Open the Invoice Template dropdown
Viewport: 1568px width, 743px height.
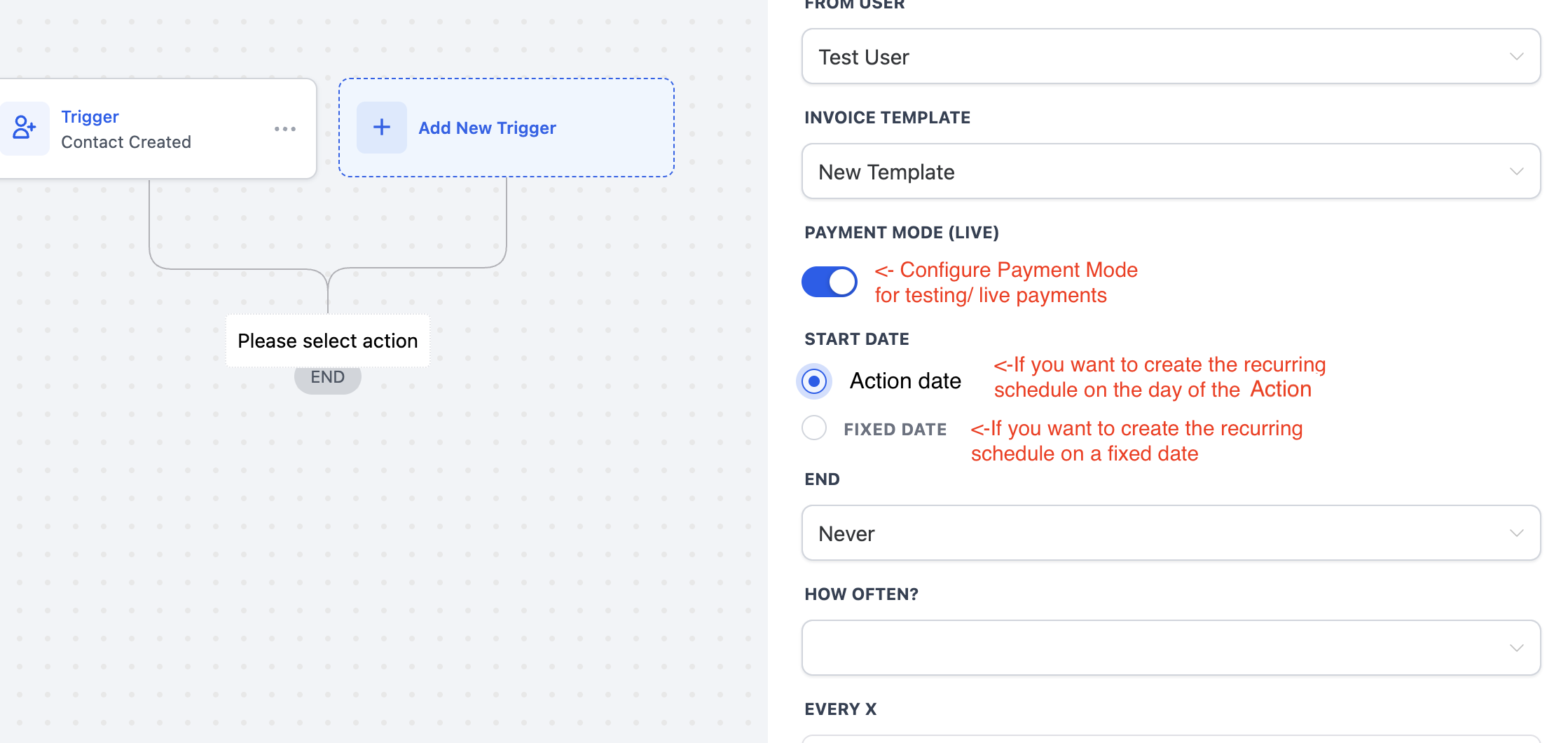tap(1171, 171)
